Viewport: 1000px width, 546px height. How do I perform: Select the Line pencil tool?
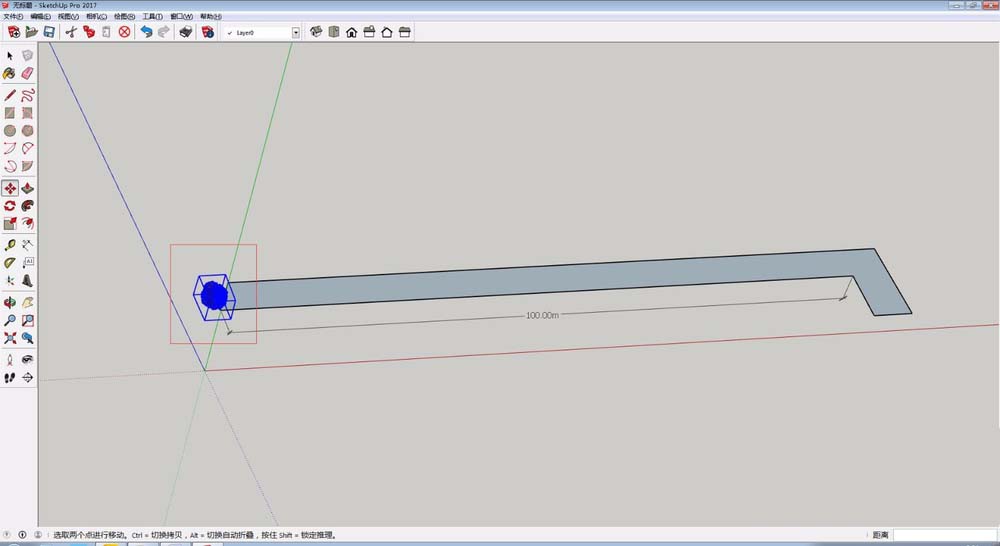click(10, 96)
